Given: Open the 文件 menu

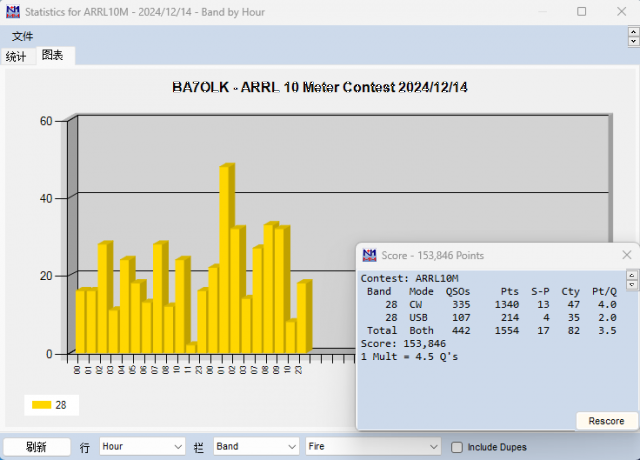Looking at the screenshot, I should 22,36.
